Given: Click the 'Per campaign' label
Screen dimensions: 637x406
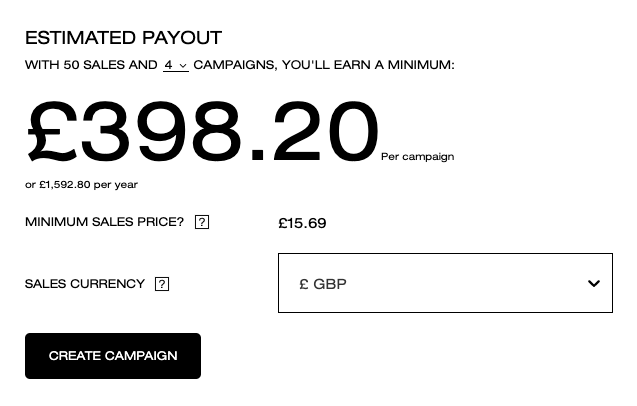Looking at the screenshot, I should pos(417,156).
